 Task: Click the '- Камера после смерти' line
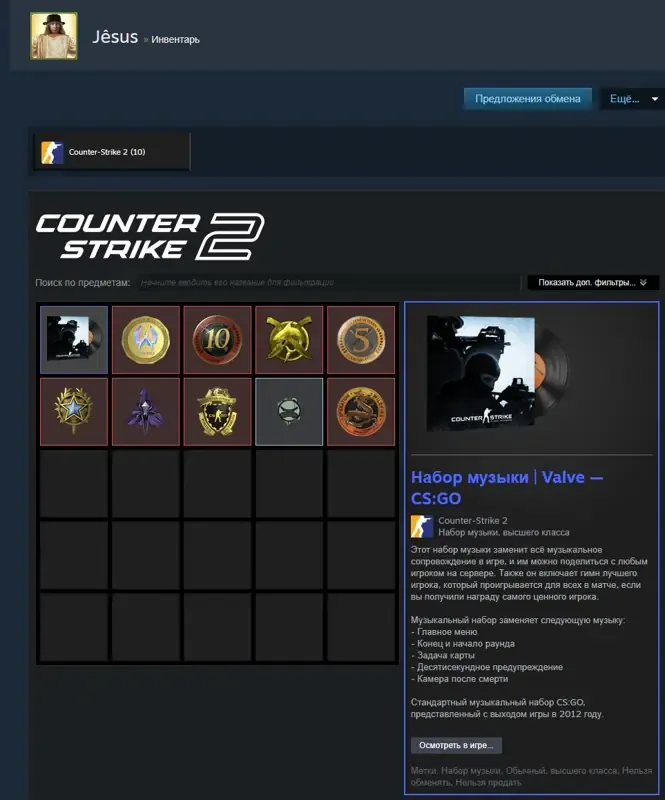(x=459, y=679)
